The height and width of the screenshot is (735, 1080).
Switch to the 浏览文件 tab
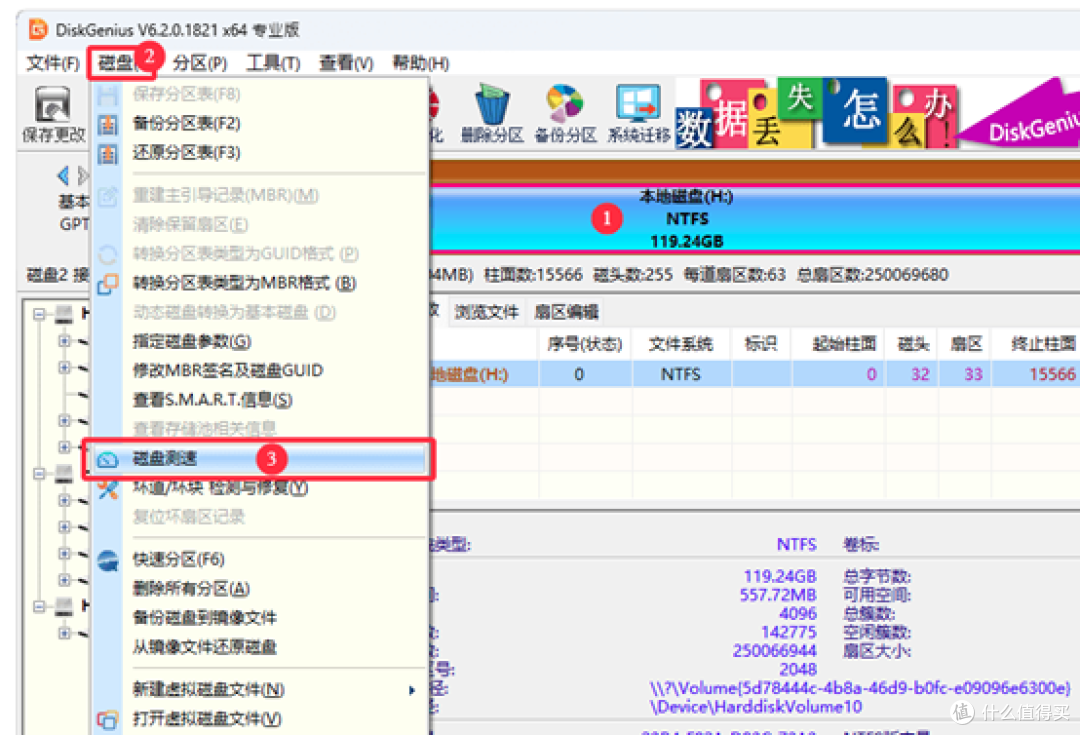(x=486, y=313)
